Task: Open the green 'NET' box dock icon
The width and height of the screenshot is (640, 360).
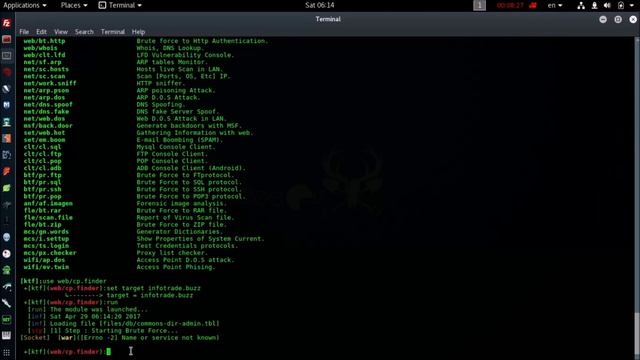Action: 7,320
